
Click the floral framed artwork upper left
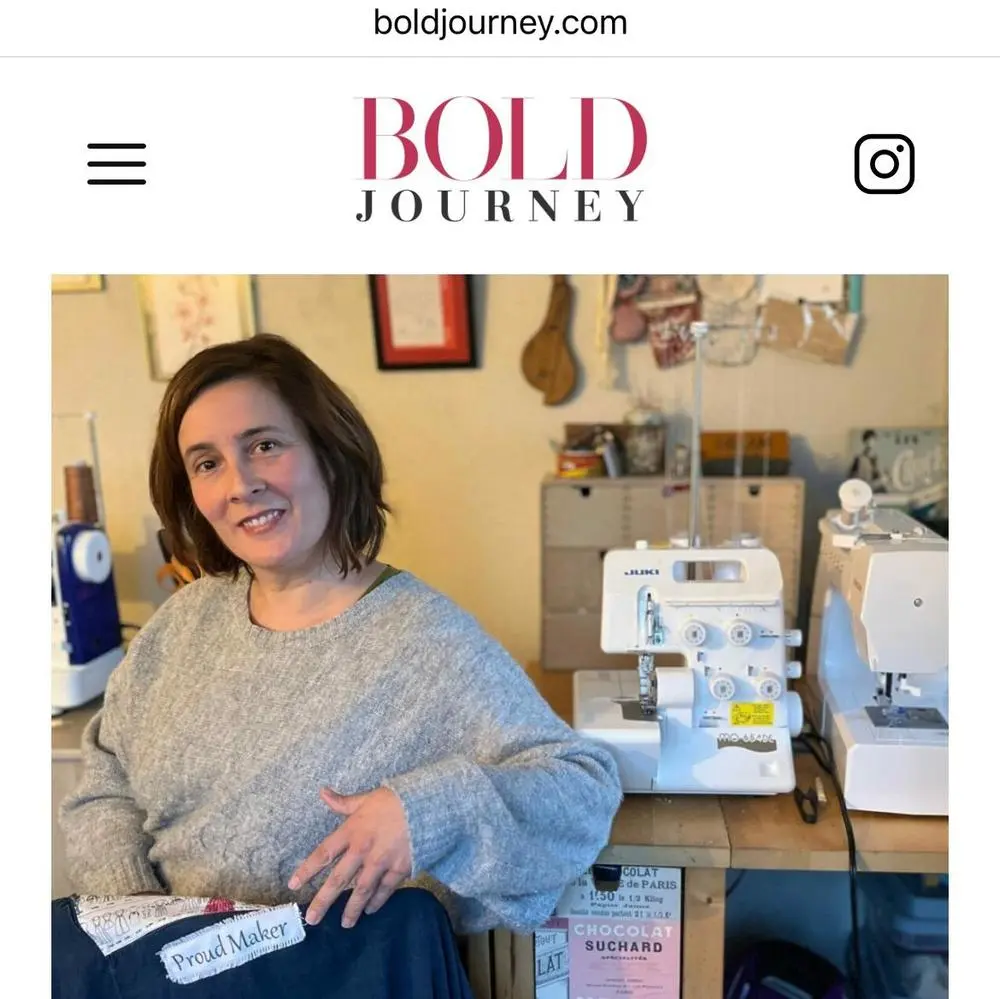195,322
